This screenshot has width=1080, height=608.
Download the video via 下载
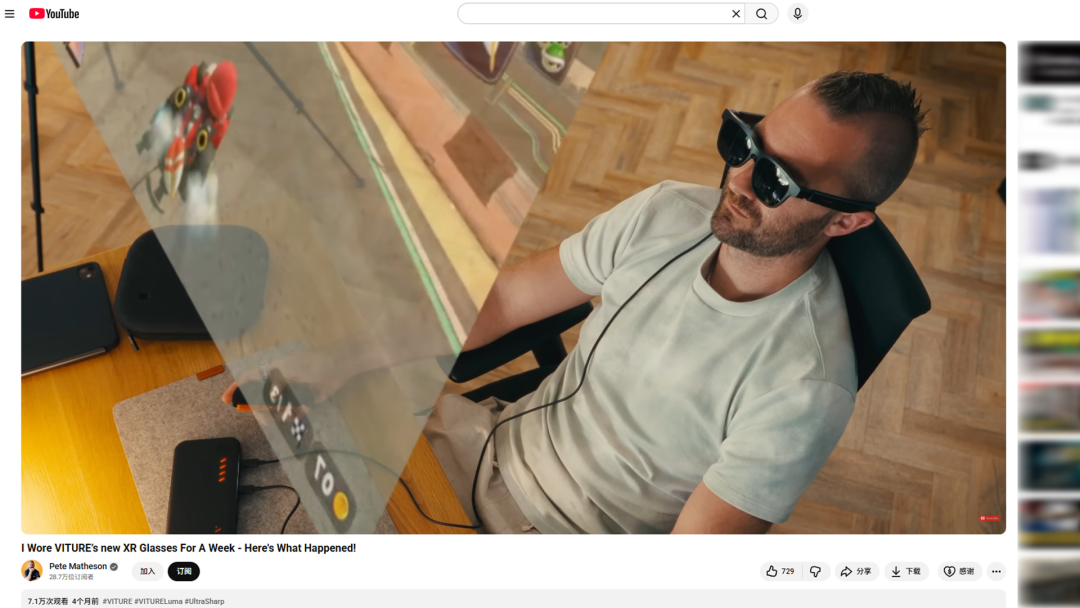(907, 571)
